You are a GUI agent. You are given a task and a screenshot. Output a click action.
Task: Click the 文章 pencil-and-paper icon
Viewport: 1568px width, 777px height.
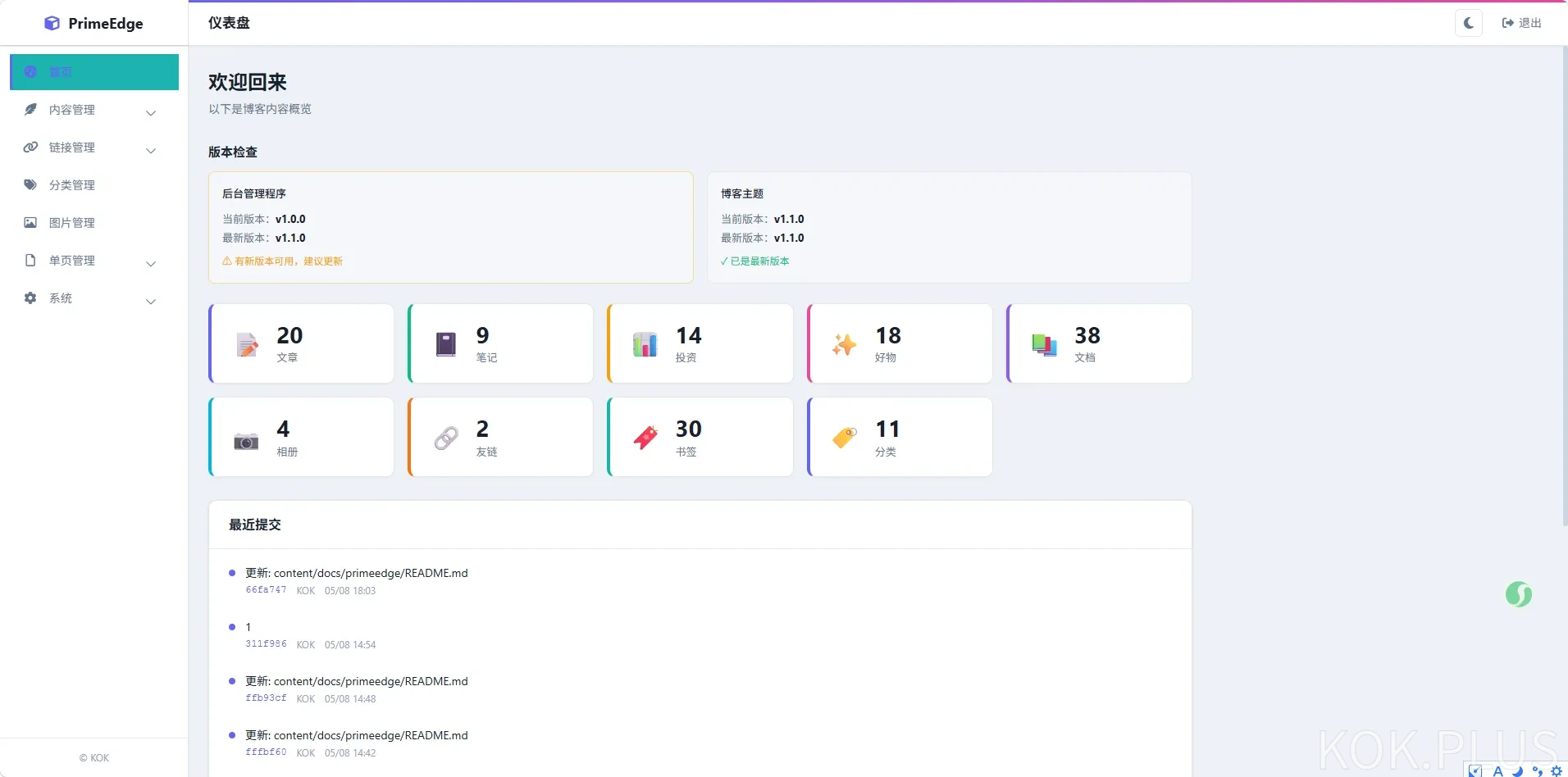pos(247,344)
